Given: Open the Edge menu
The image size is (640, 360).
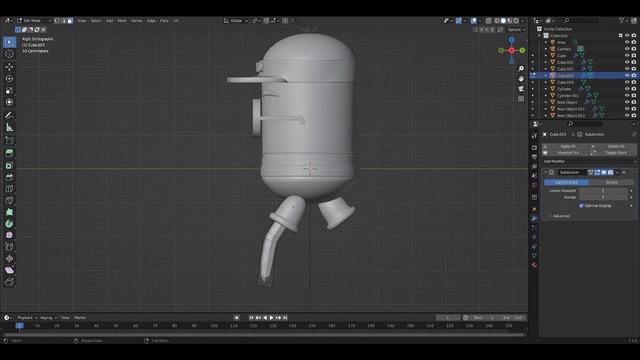Looking at the screenshot, I should (x=151, y=20).
